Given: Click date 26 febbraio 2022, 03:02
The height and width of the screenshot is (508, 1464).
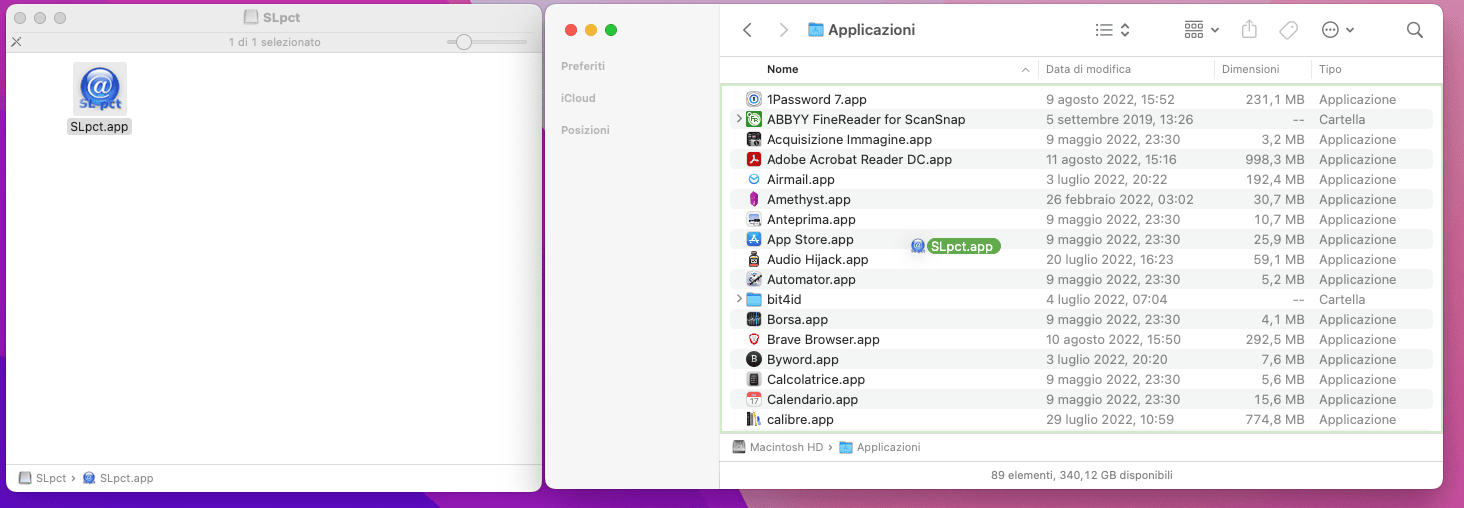Looking at the screenshot, I should (x=1119, y=199).
